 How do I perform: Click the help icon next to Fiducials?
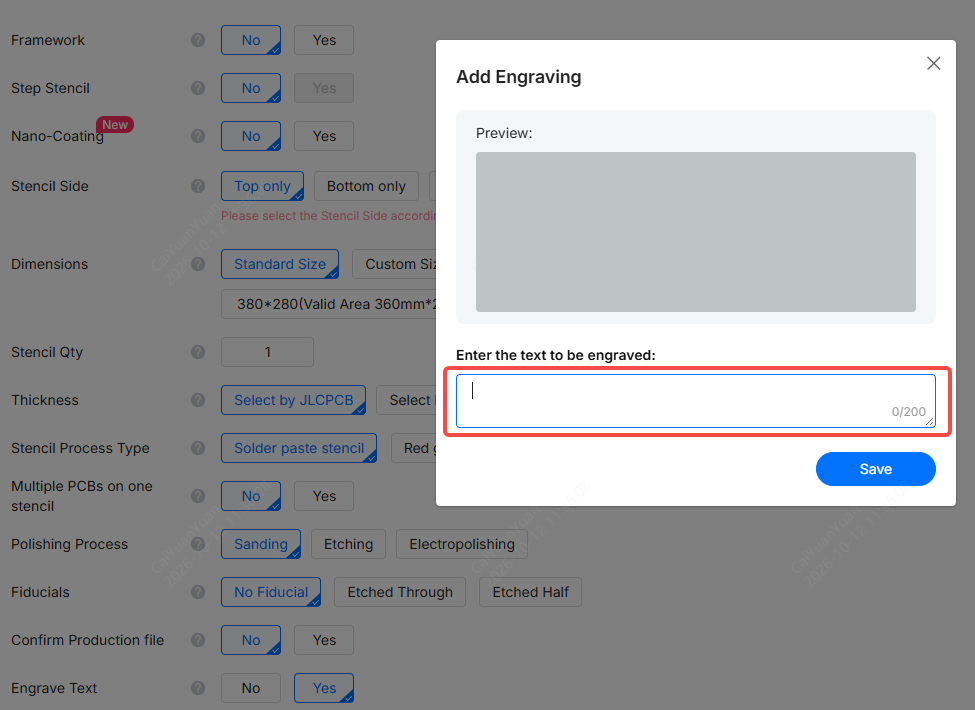(x=198, y=592)
